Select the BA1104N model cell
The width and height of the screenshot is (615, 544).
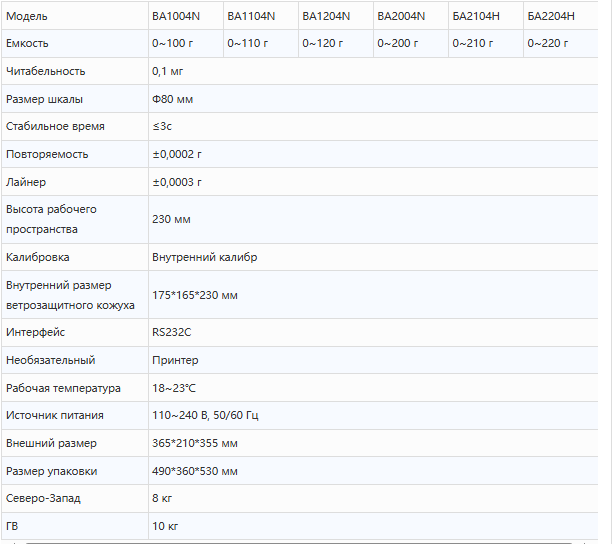250,16
